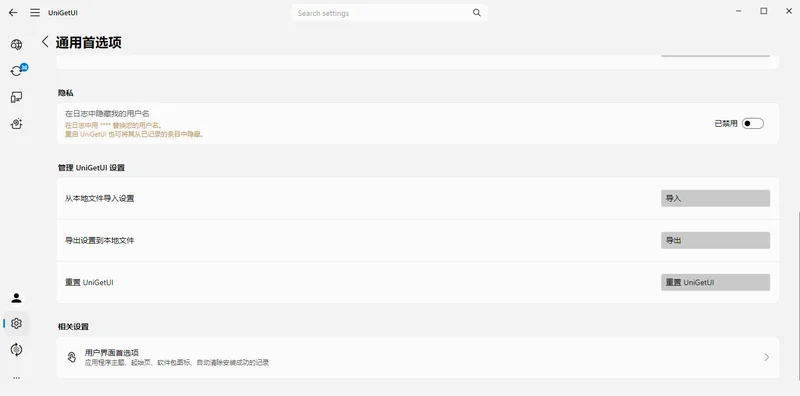Open the user account icon in sidebar
800x396 pixels.
point(16,298)
